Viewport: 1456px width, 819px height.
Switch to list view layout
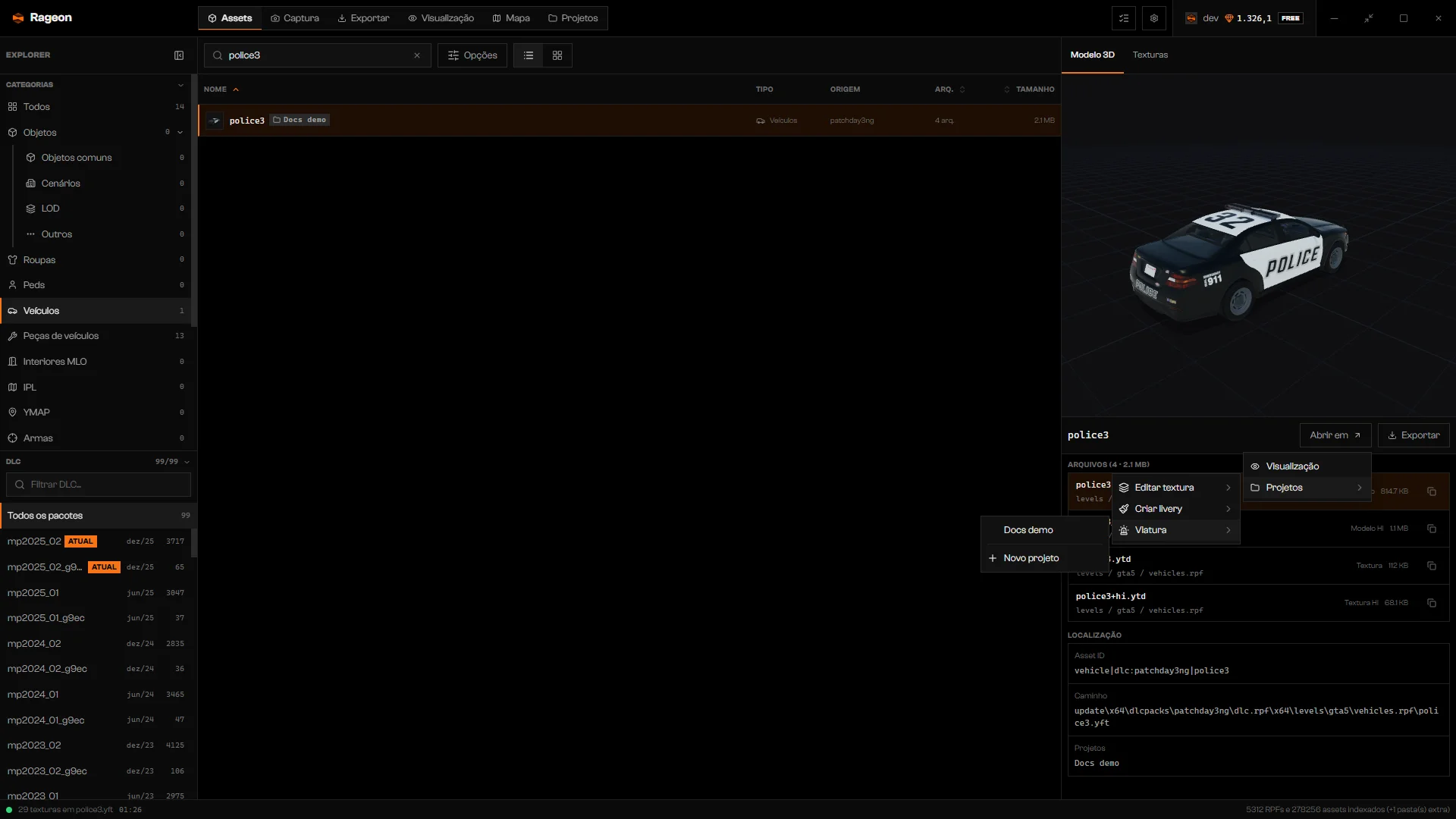coord(529,55)
